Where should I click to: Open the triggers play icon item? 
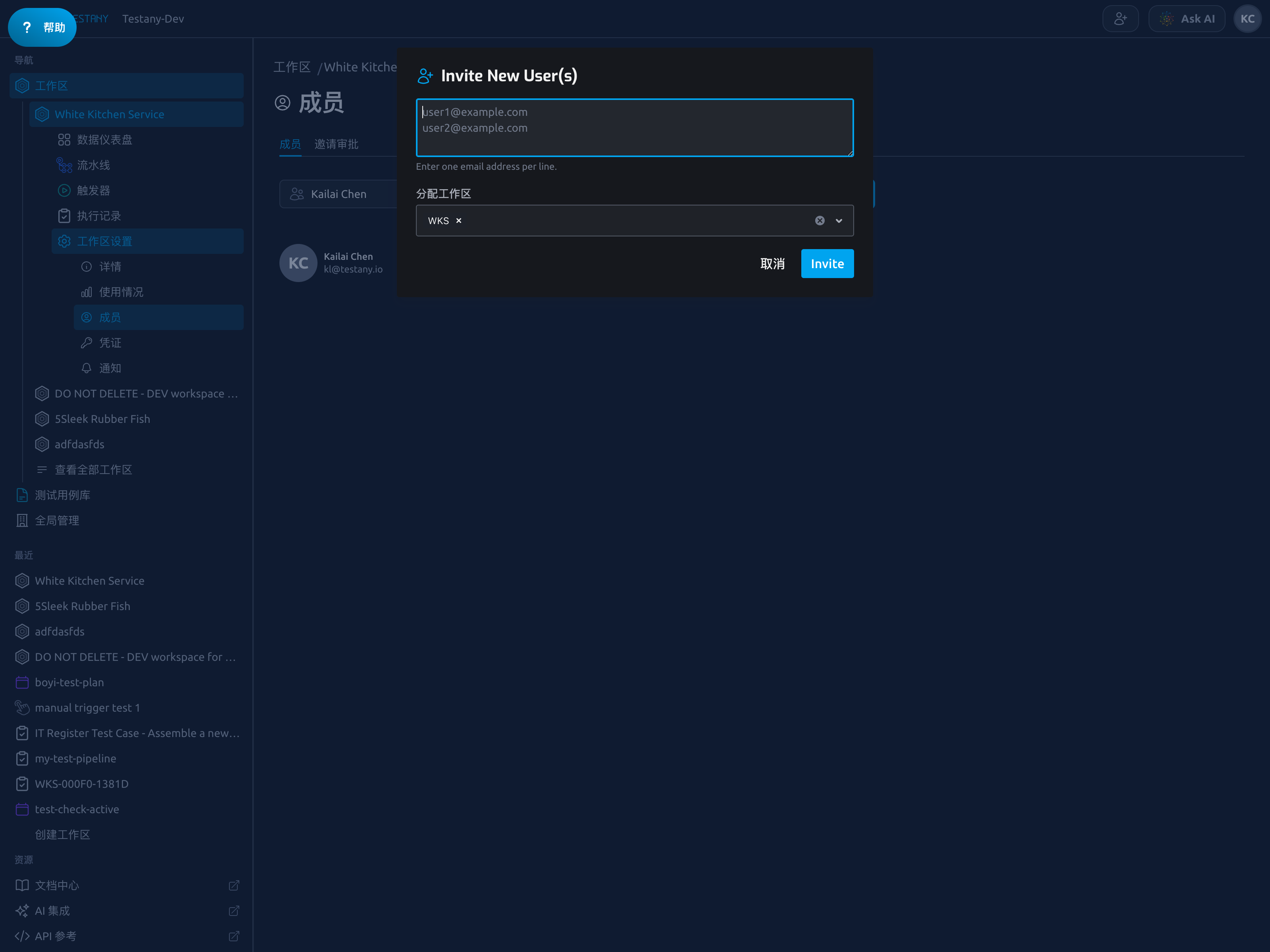click(64, 190)
